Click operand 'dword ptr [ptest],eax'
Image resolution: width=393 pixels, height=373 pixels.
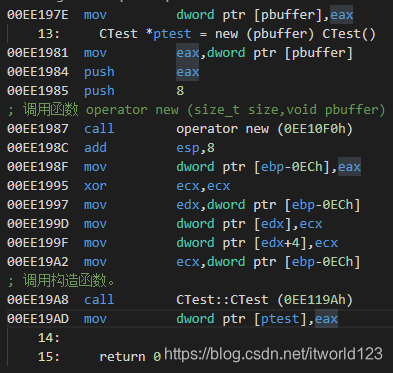click(257, 319)
